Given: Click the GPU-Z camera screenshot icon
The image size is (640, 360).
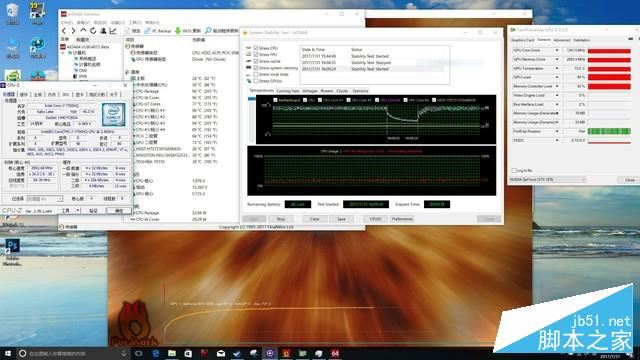Looking at the screenshot, I should (x=631, y=40).
